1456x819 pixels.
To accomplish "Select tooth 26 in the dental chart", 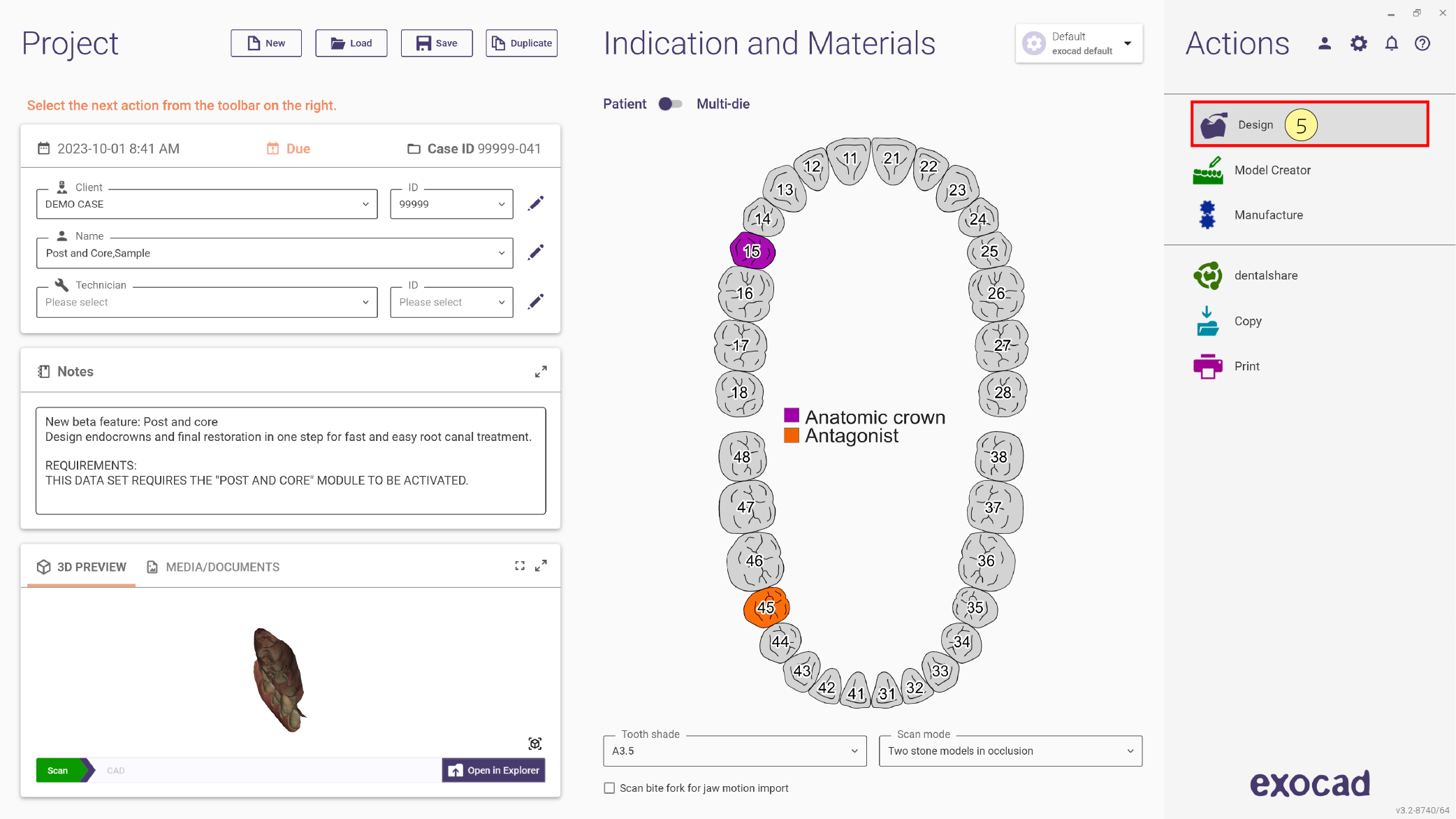I will point(996,293).
